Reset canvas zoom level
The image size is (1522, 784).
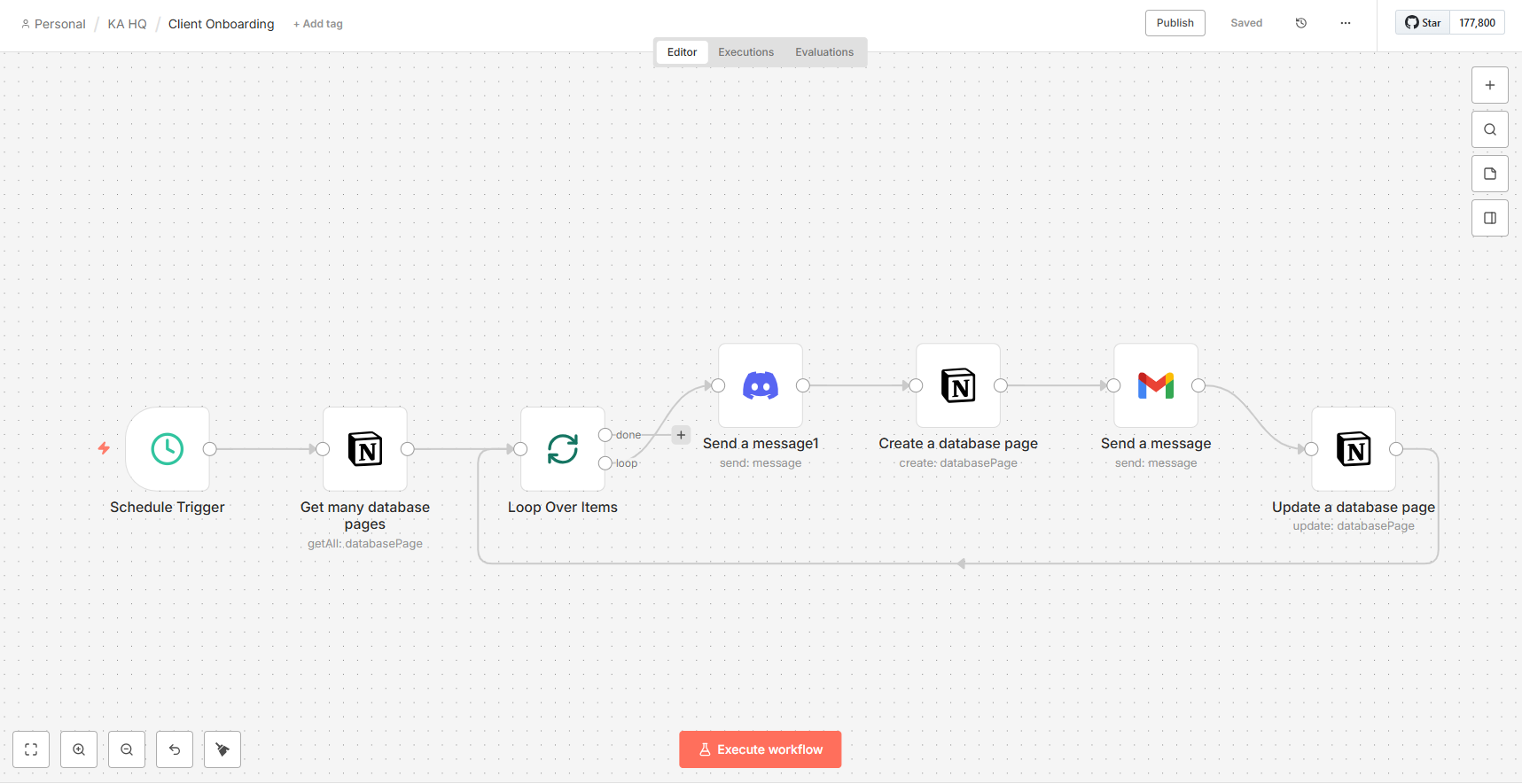[175, 749]
